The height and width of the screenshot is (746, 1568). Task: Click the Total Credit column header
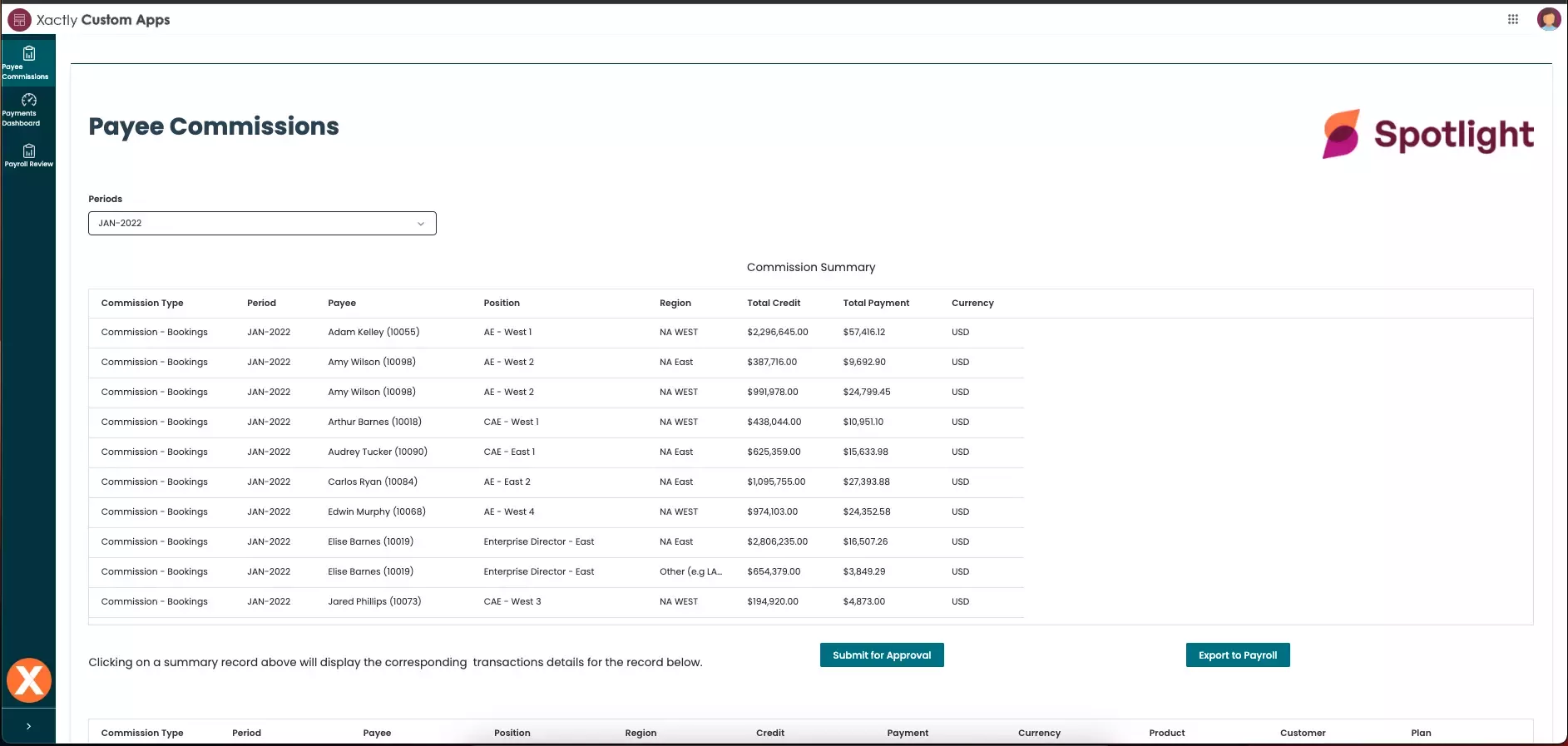tap(774, 303)
